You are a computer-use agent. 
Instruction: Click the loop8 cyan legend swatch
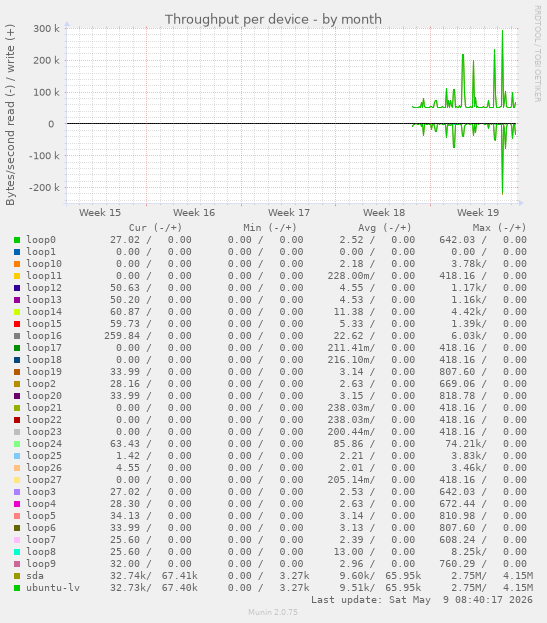[x=17, y=552]
